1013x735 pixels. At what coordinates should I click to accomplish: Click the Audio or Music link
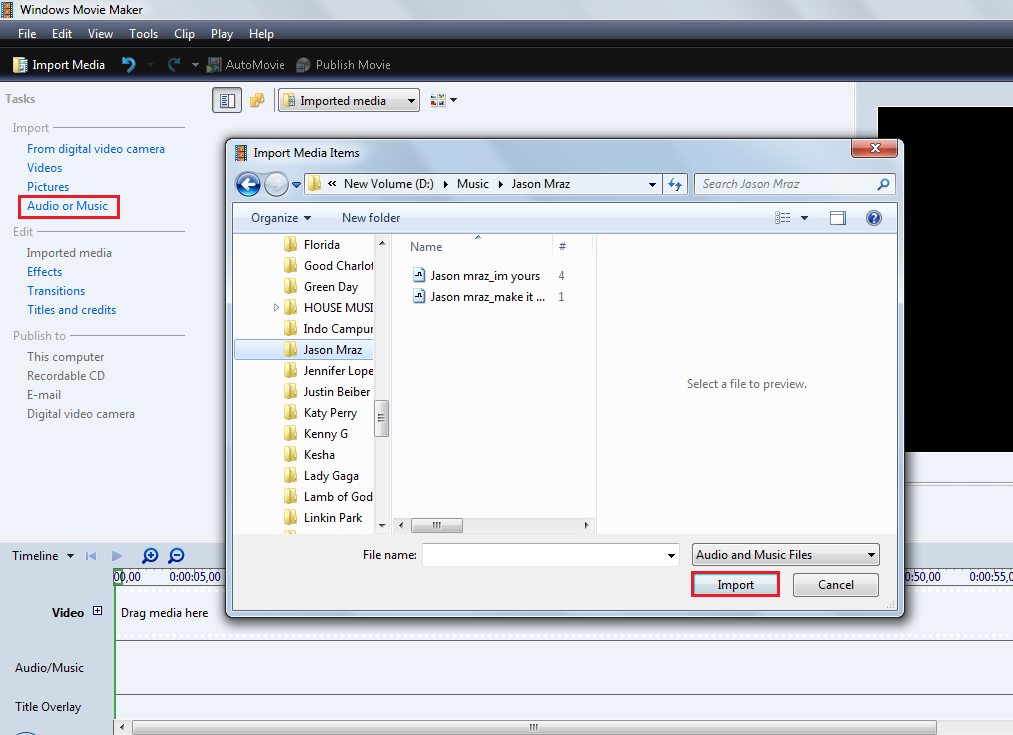[x=68, y=206]
